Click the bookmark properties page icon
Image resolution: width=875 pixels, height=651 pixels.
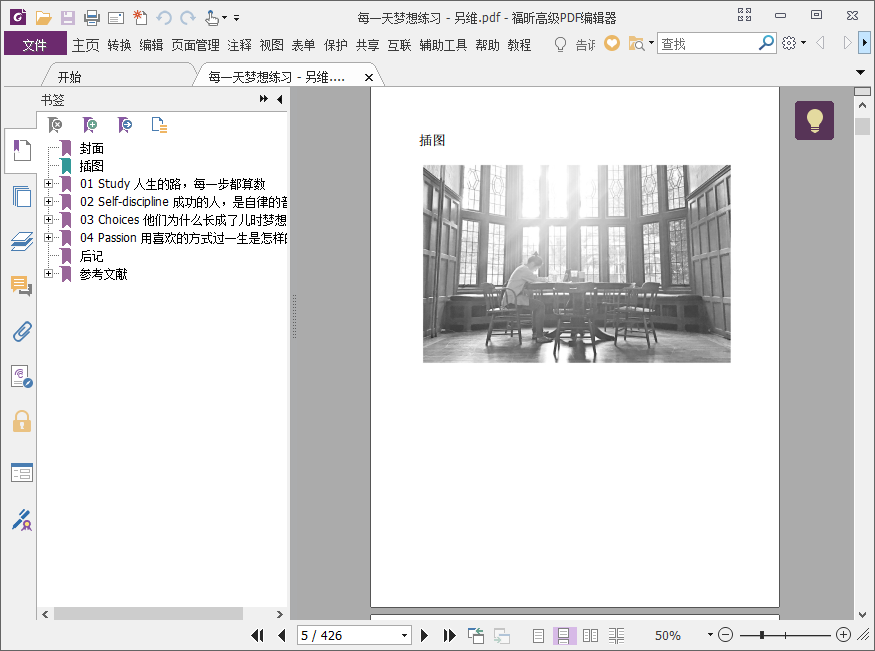coord(159,125)
